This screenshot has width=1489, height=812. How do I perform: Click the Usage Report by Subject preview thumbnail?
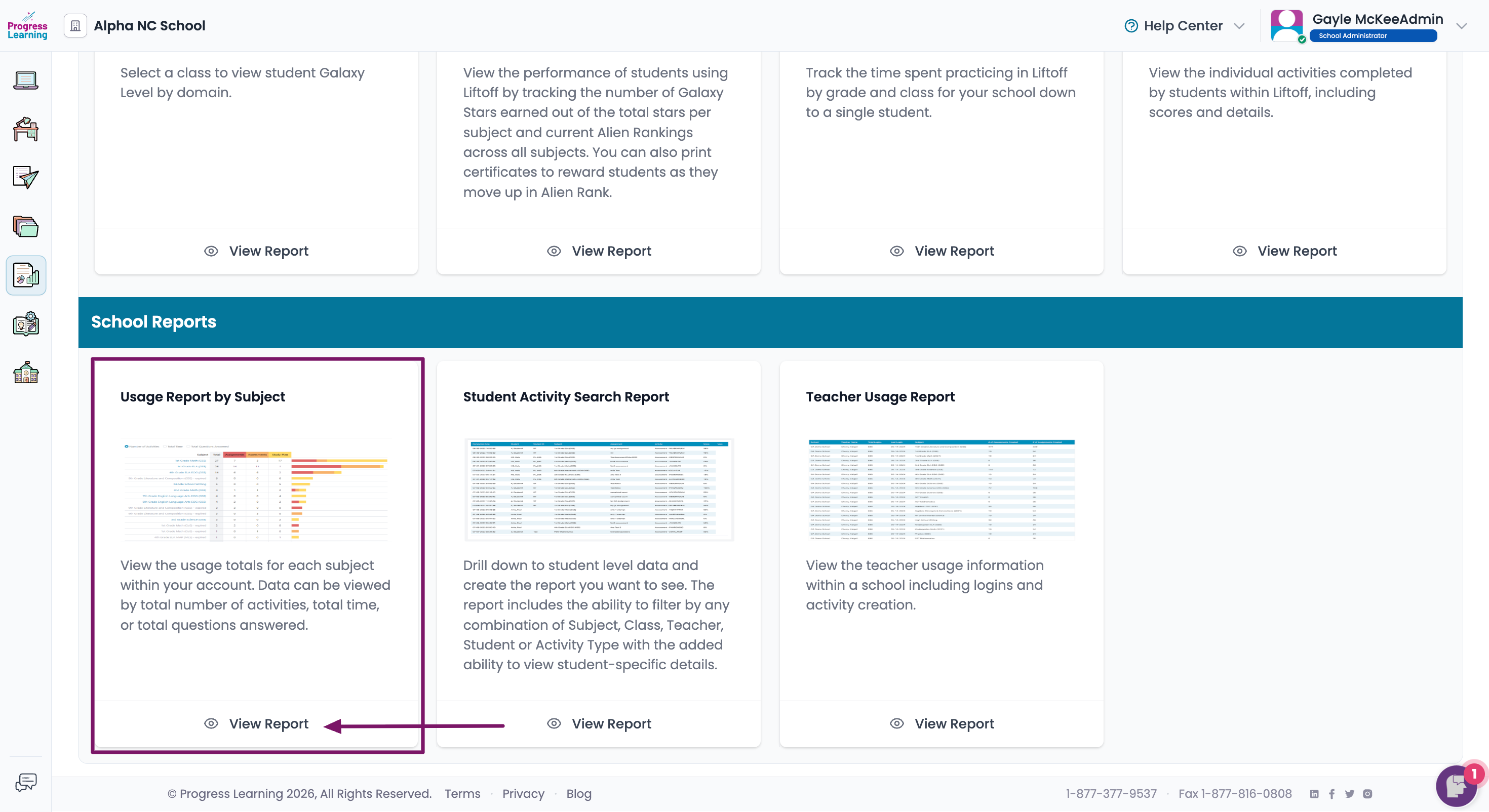[256, 490]
